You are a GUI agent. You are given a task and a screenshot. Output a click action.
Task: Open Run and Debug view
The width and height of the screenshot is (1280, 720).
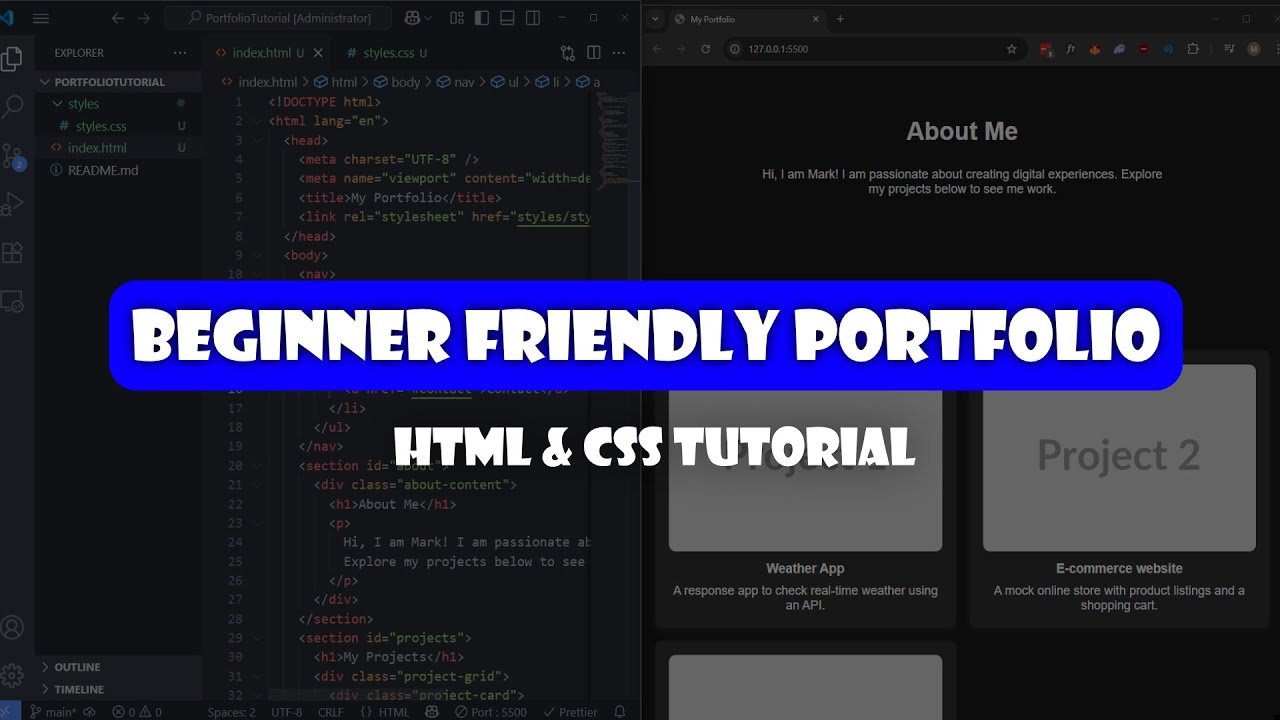pos(12,204)
